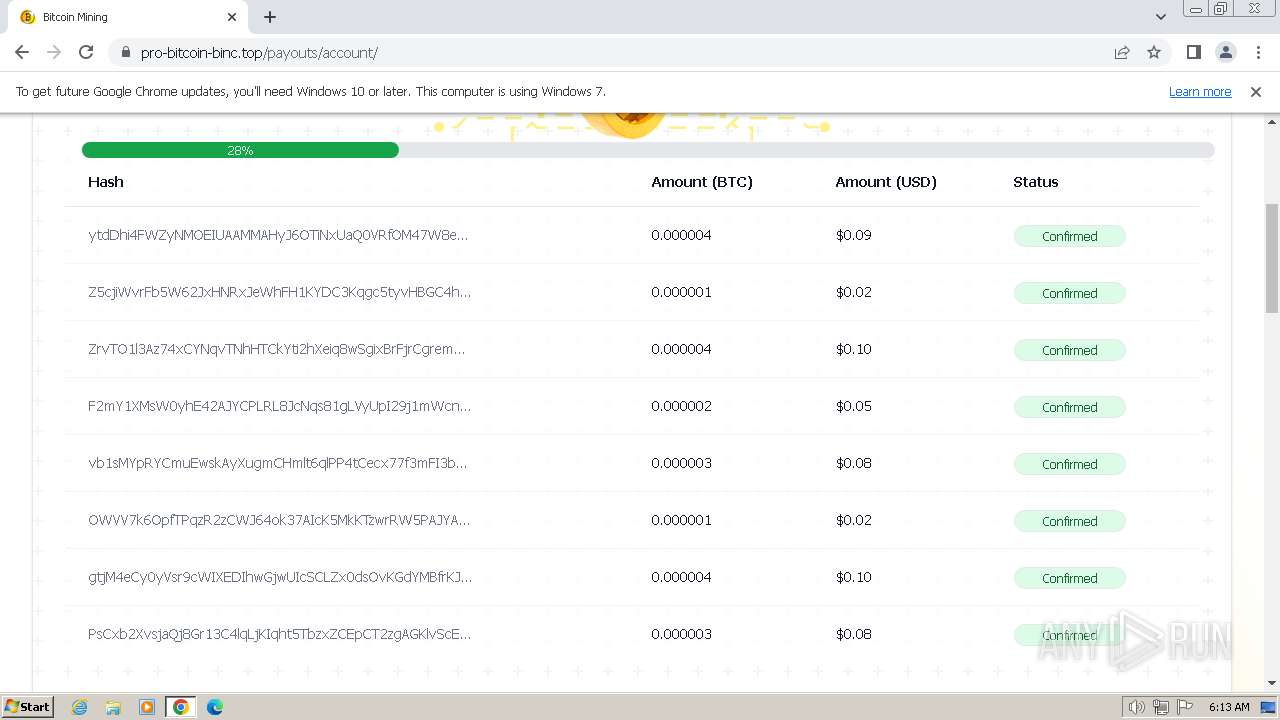
Task: Click the Confirmed badge in the gtjM4eCy row
Action: click(x=1070, y=578)
